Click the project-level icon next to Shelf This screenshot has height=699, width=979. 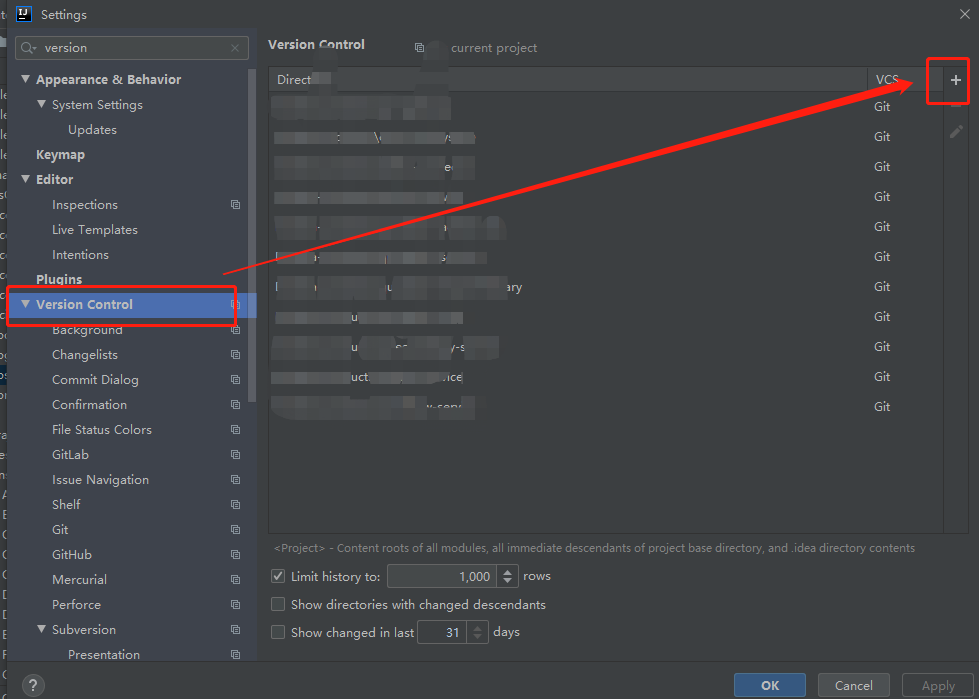[235, 504]
